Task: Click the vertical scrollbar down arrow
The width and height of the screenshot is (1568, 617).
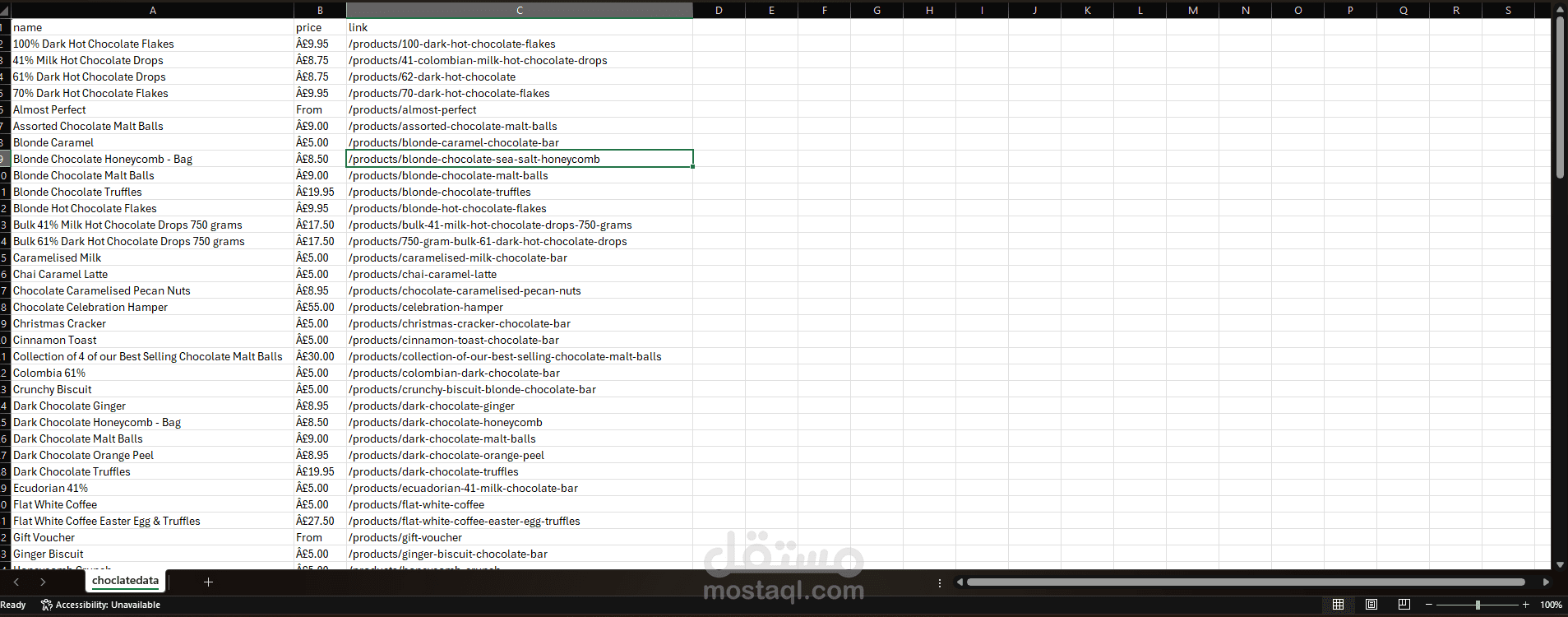Action: point(1560,564)
